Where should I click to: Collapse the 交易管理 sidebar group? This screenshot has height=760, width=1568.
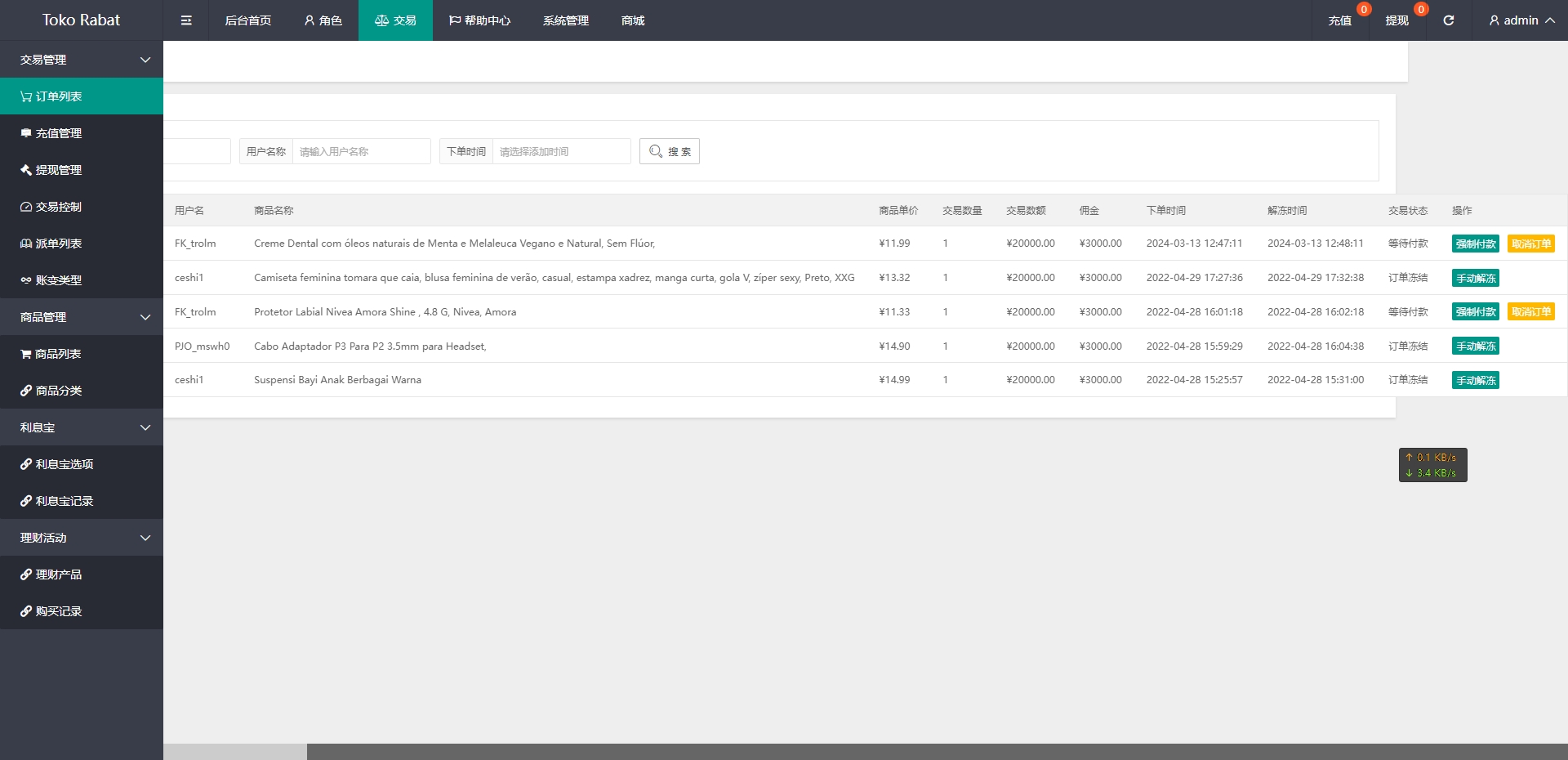[82, 60]
